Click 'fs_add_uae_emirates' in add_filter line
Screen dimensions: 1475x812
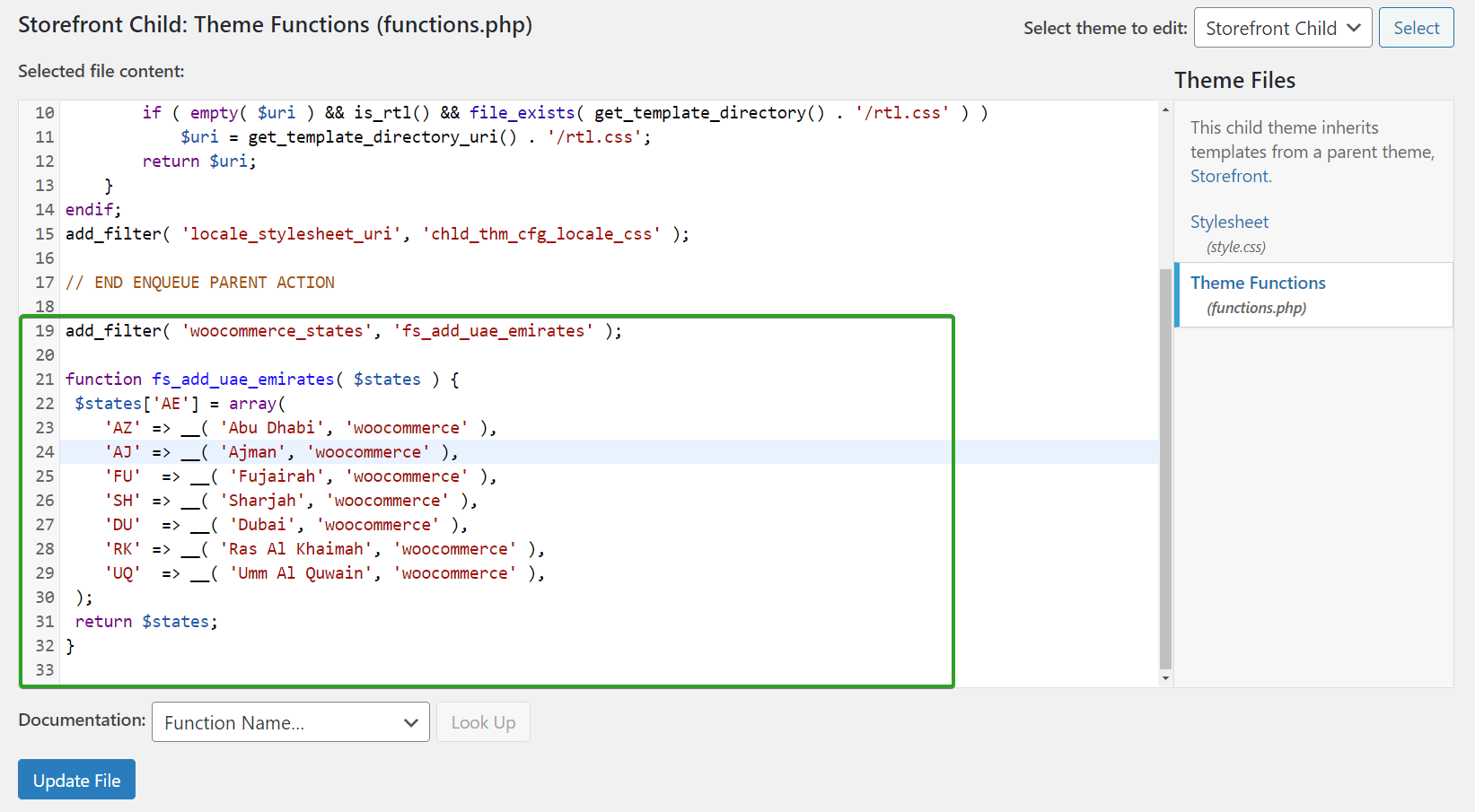click(494, 330)
